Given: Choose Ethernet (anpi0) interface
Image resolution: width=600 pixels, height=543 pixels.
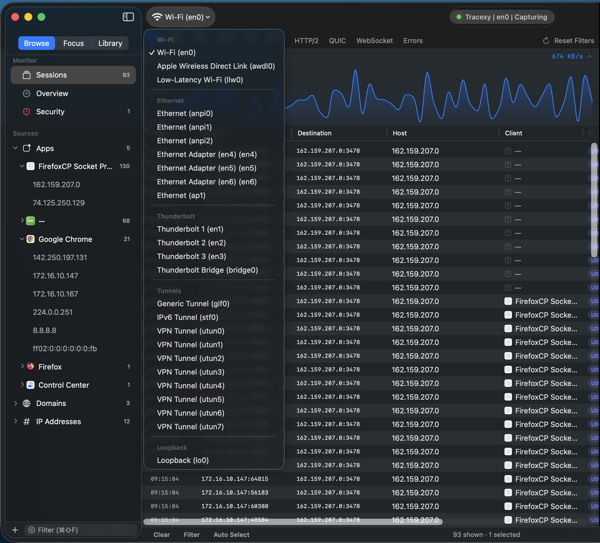Looking at the screenshot, I should [x=214, y=113].
